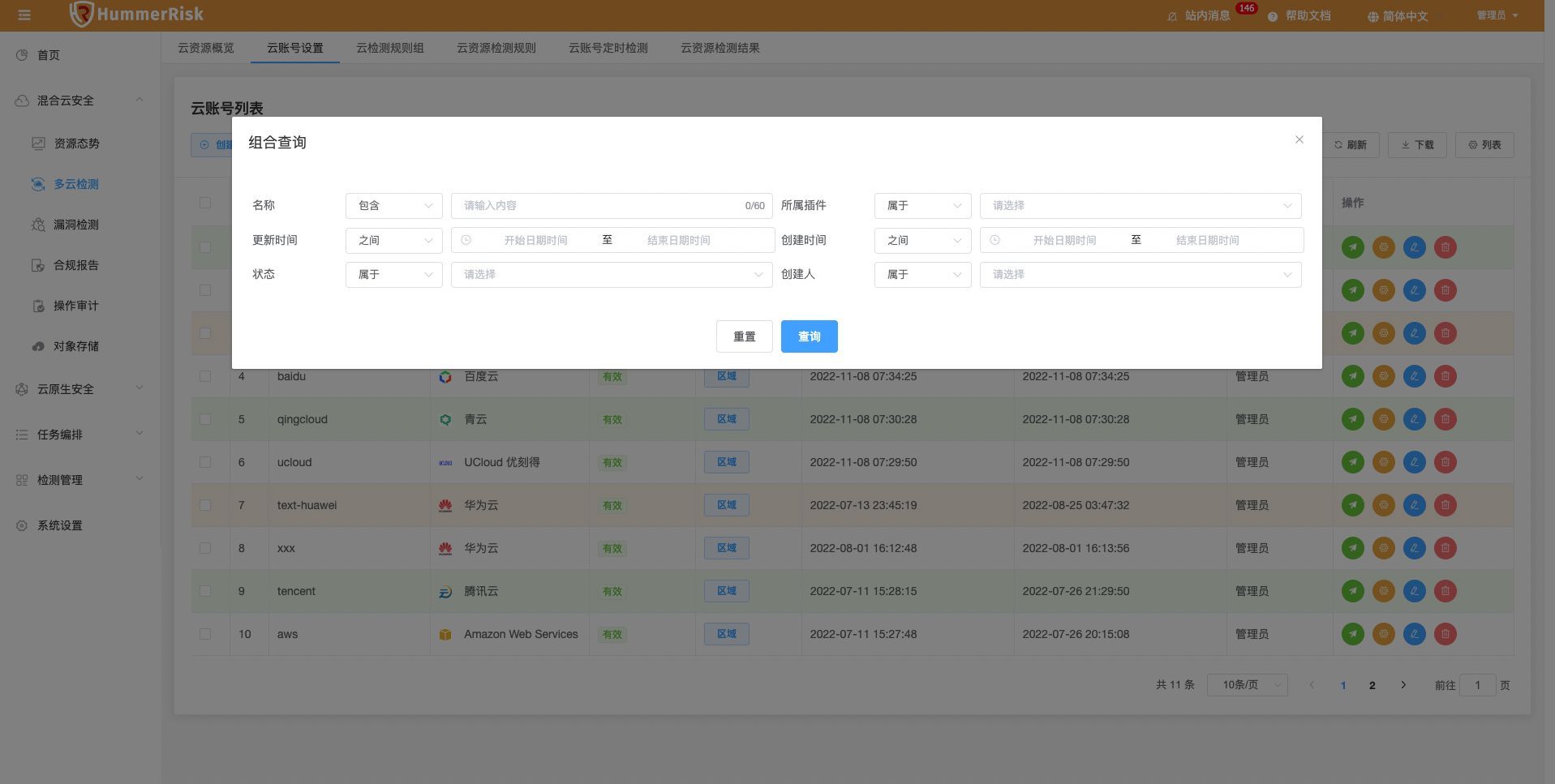Go to 首页 in sidebar

[49, 55]
